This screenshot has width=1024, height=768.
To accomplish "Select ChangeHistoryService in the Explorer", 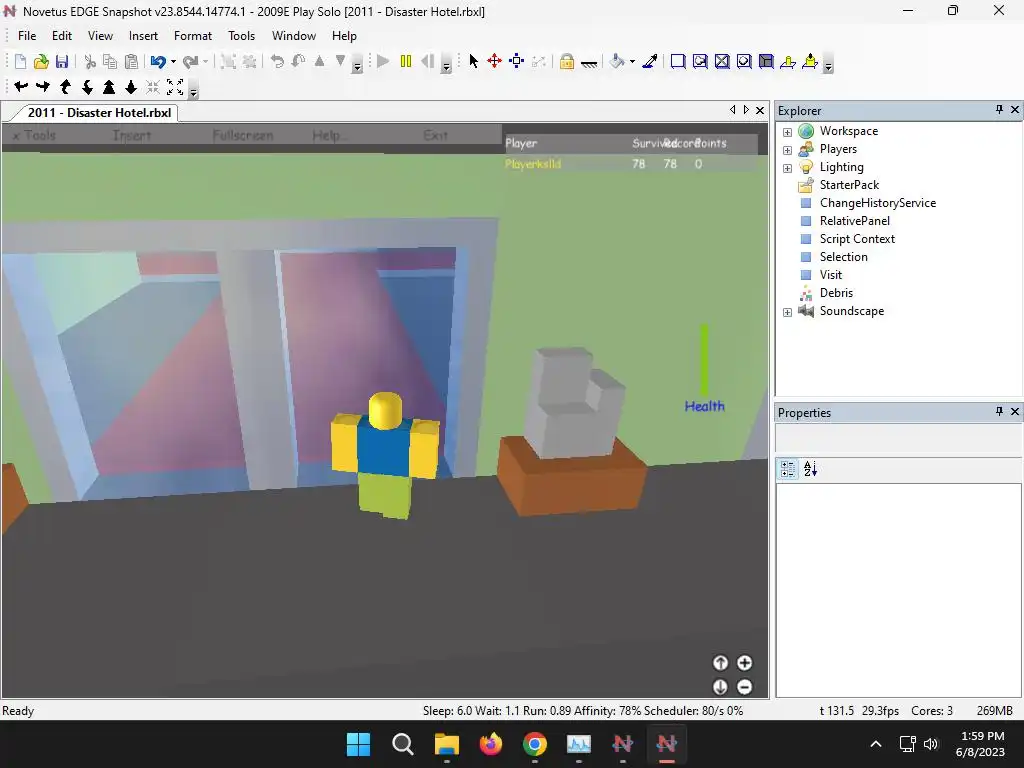I will 878,203.
